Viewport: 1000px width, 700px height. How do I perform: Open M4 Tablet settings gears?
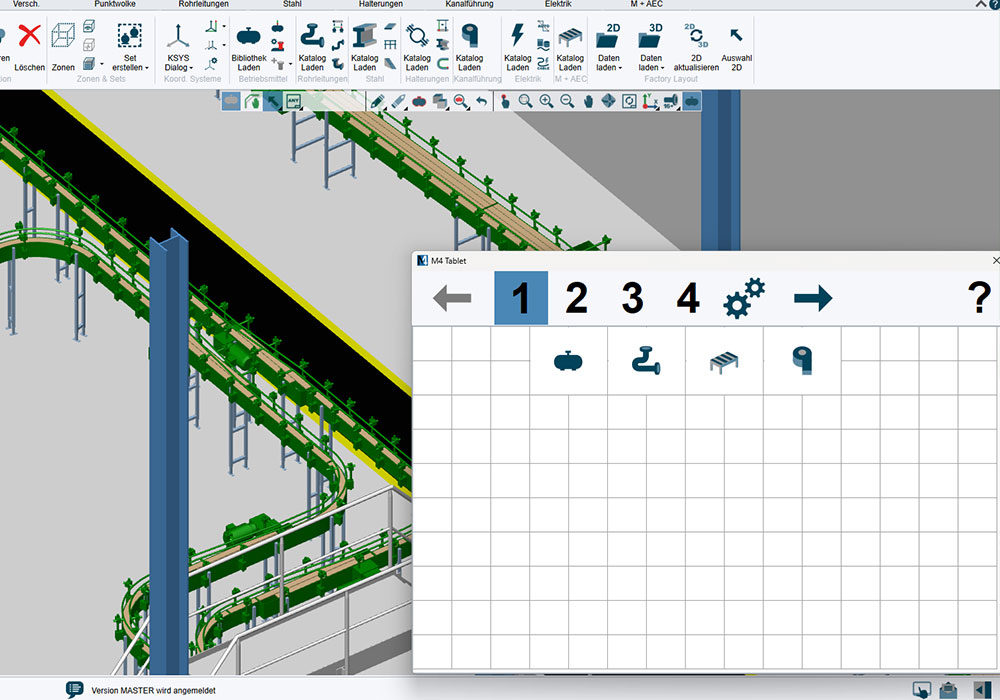pyautogui.click(x=744, y=298)
